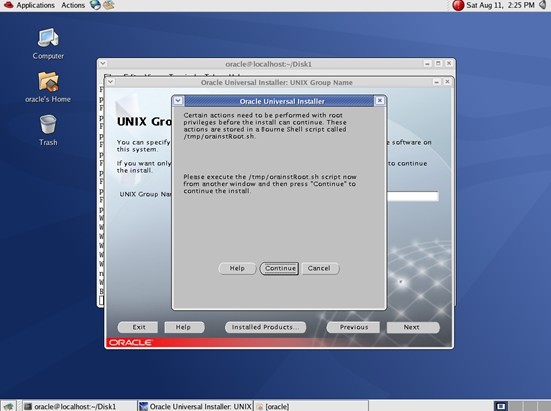Open the terminal window's menu arrow

103,64
